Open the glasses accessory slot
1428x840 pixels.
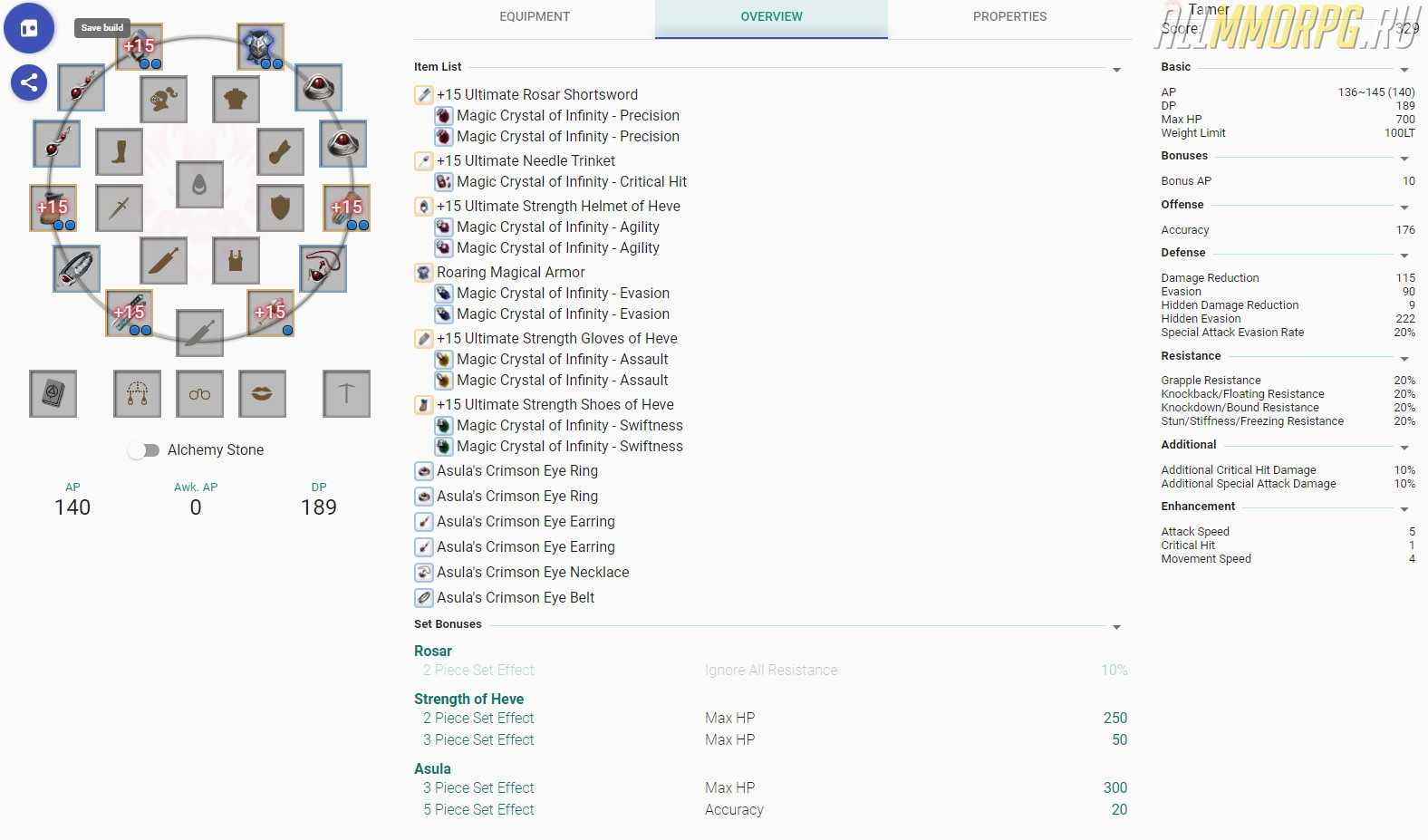tap(199, 393)
